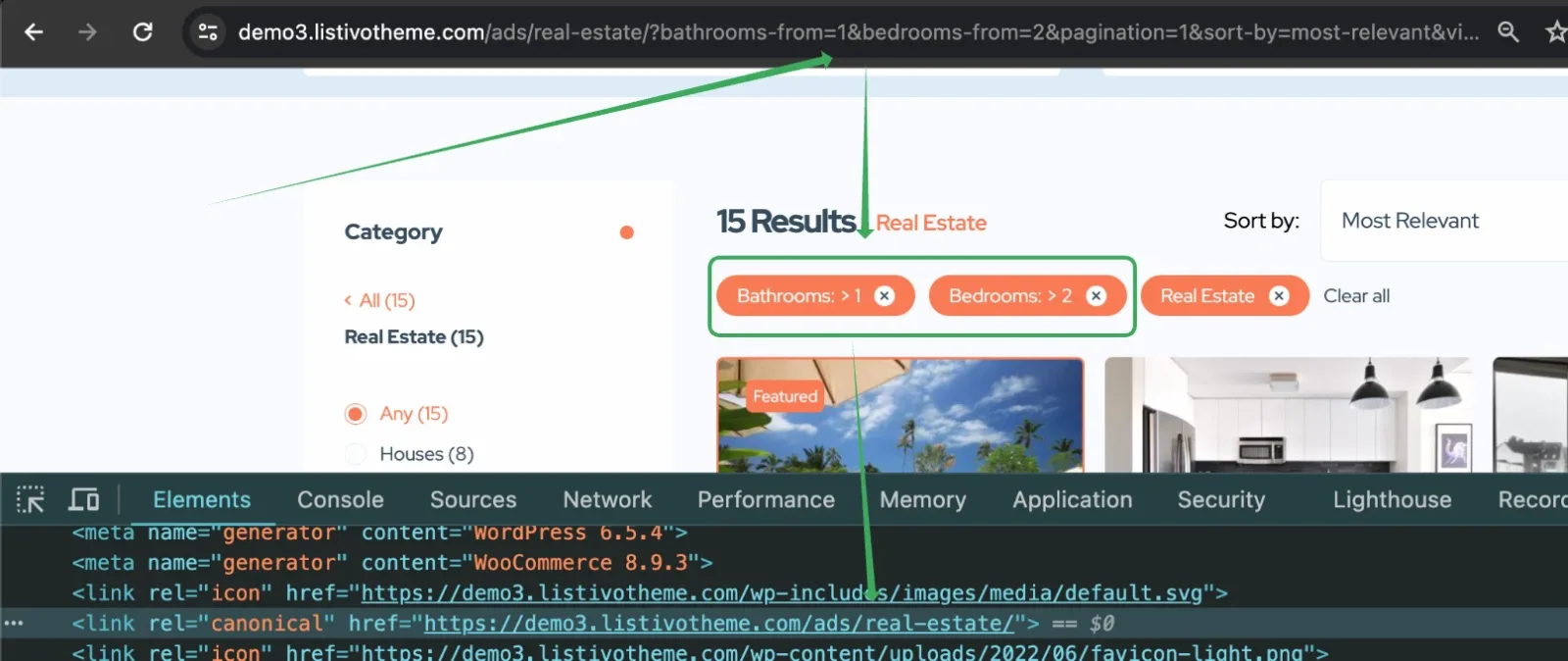
Task: Click the Category filter heading
Action: pos(393,232)
